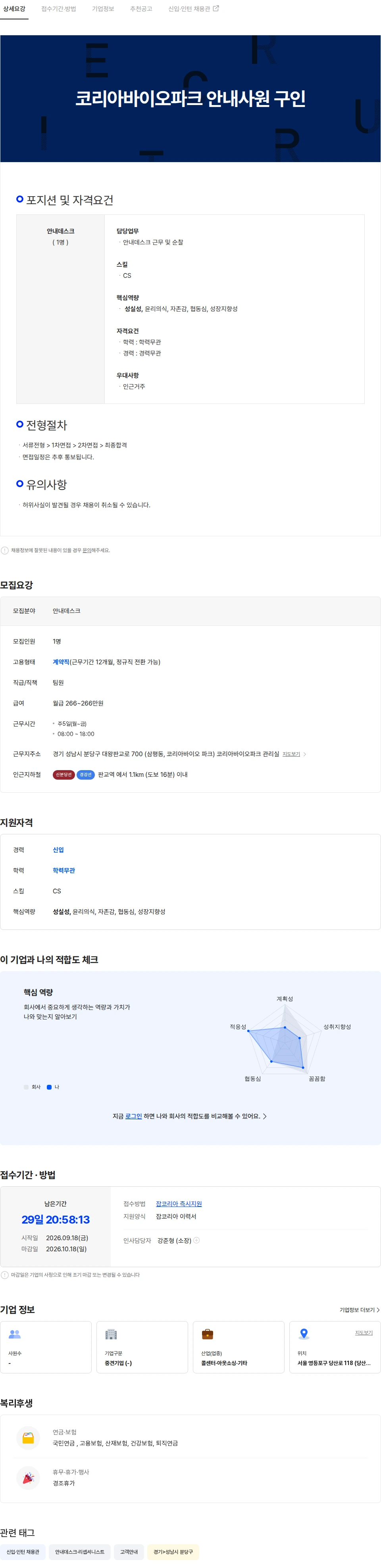381x1568 pixels.
Task: Open 지도보기 in the 위치 card
Action: (x=364, y=1333)
